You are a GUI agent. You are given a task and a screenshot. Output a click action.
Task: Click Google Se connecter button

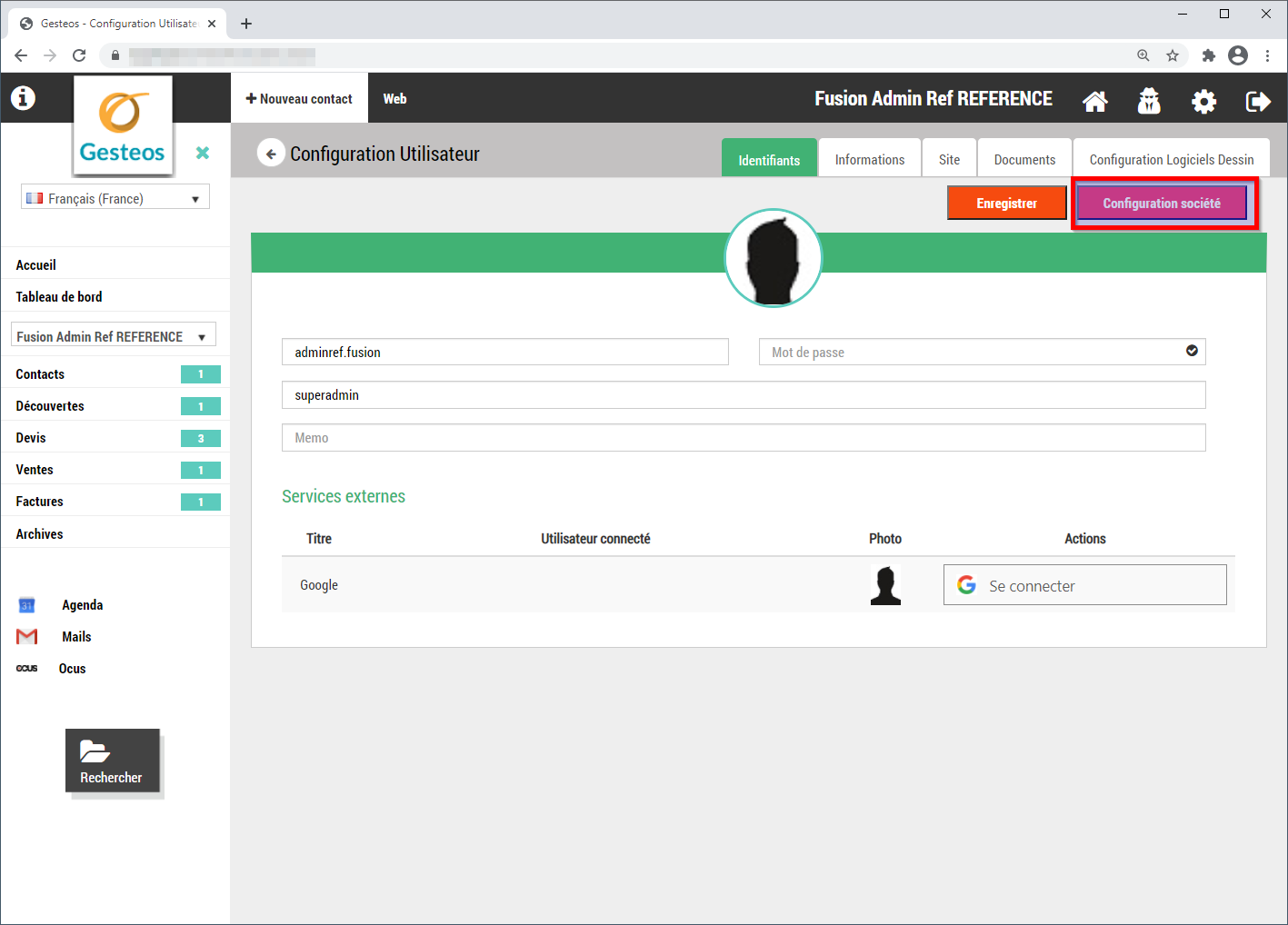(x=1084, y=586)
